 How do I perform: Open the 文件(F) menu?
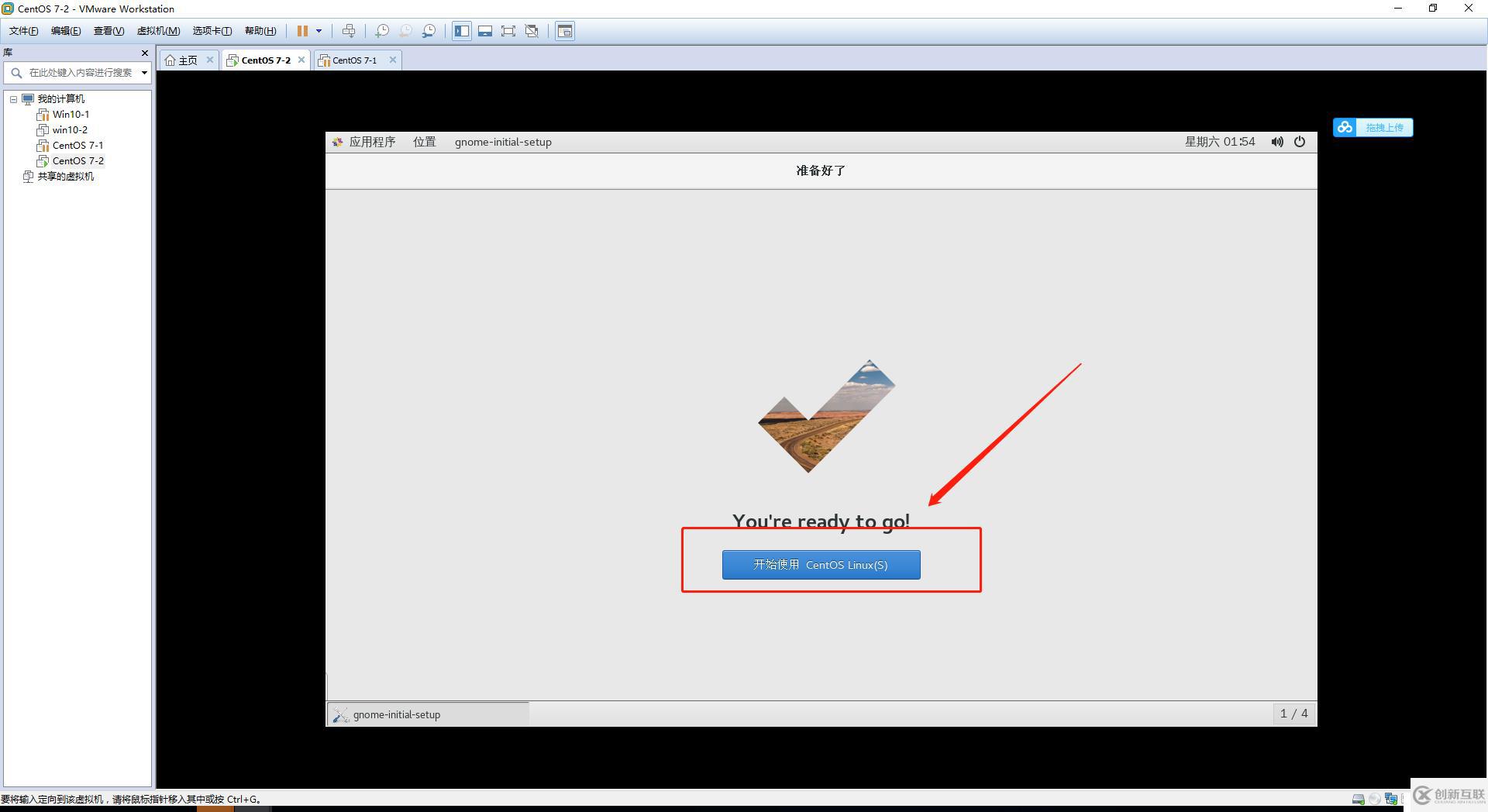23,31
